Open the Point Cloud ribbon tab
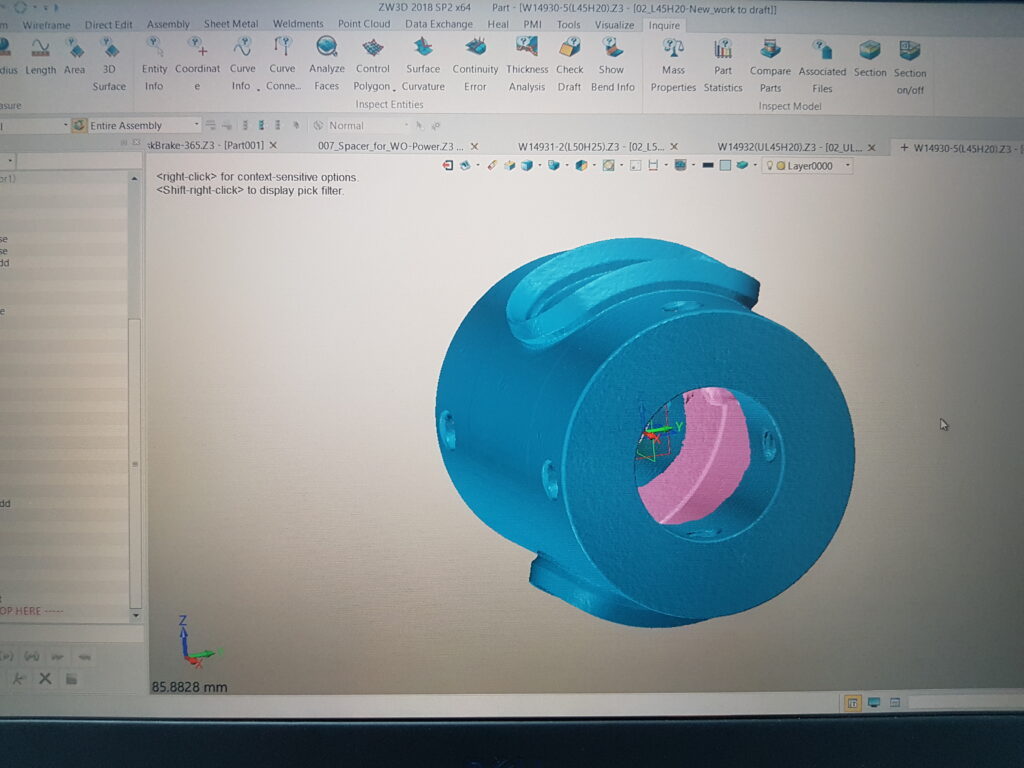The width and height of the screenshot is (1024, 768). click(x=364, y=24)
